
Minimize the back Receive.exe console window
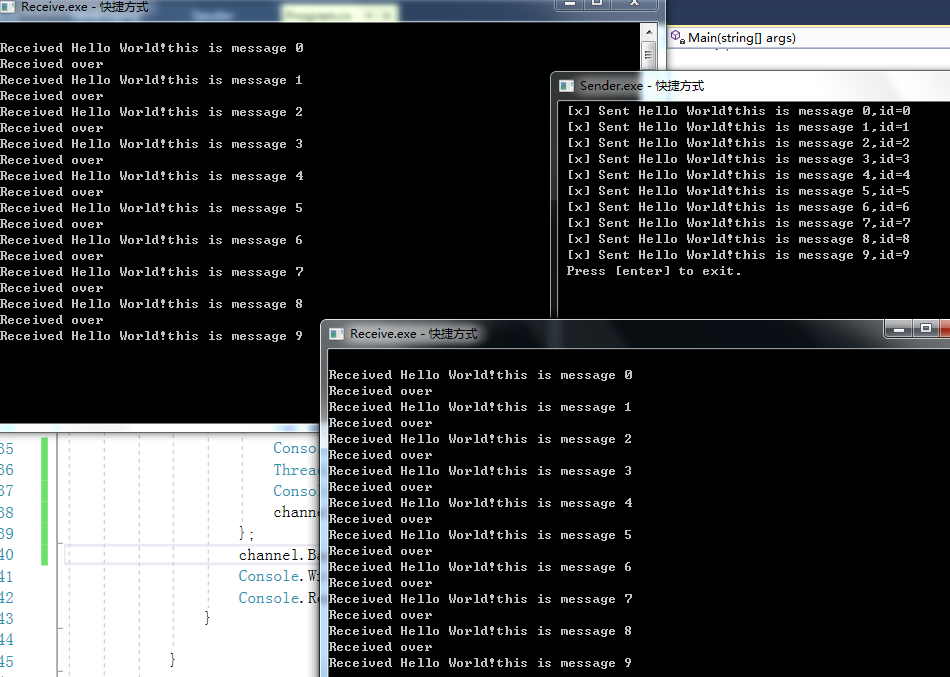click(570, 4)
